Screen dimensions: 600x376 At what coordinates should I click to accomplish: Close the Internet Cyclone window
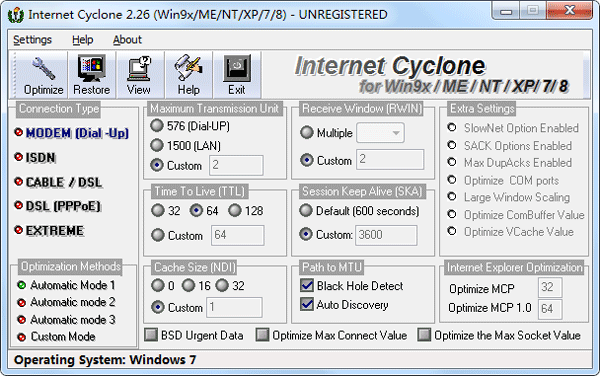pyautogui.click(x=569, y=10)
